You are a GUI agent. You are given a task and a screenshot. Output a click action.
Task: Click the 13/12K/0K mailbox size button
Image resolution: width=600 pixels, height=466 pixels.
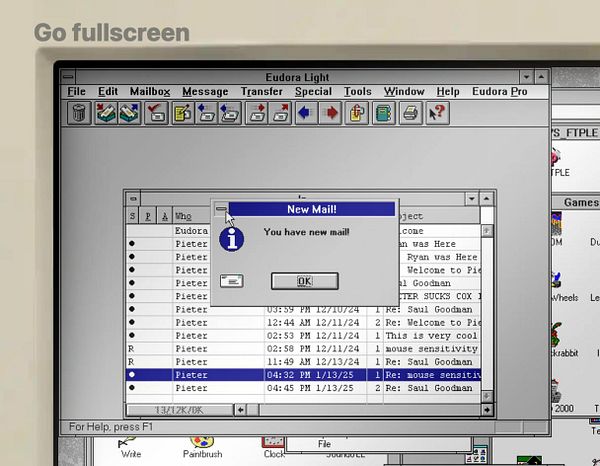179,410
